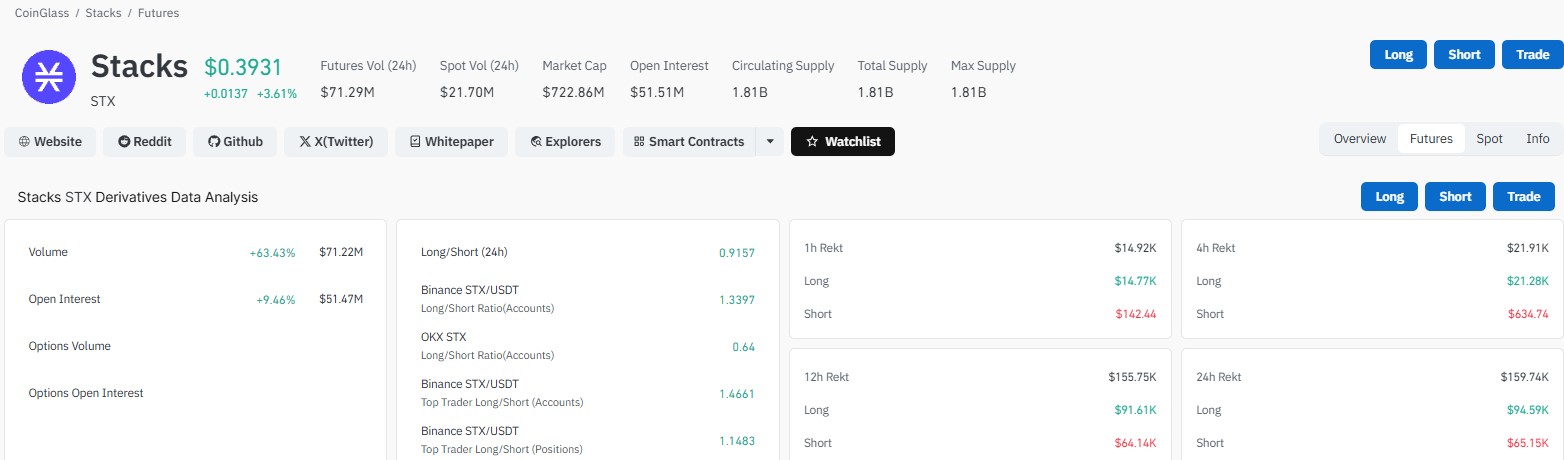Expand the Smart Contracts dropdown arrow
The height and width of the screenshot is (460, 1564).
coord(770,142)
